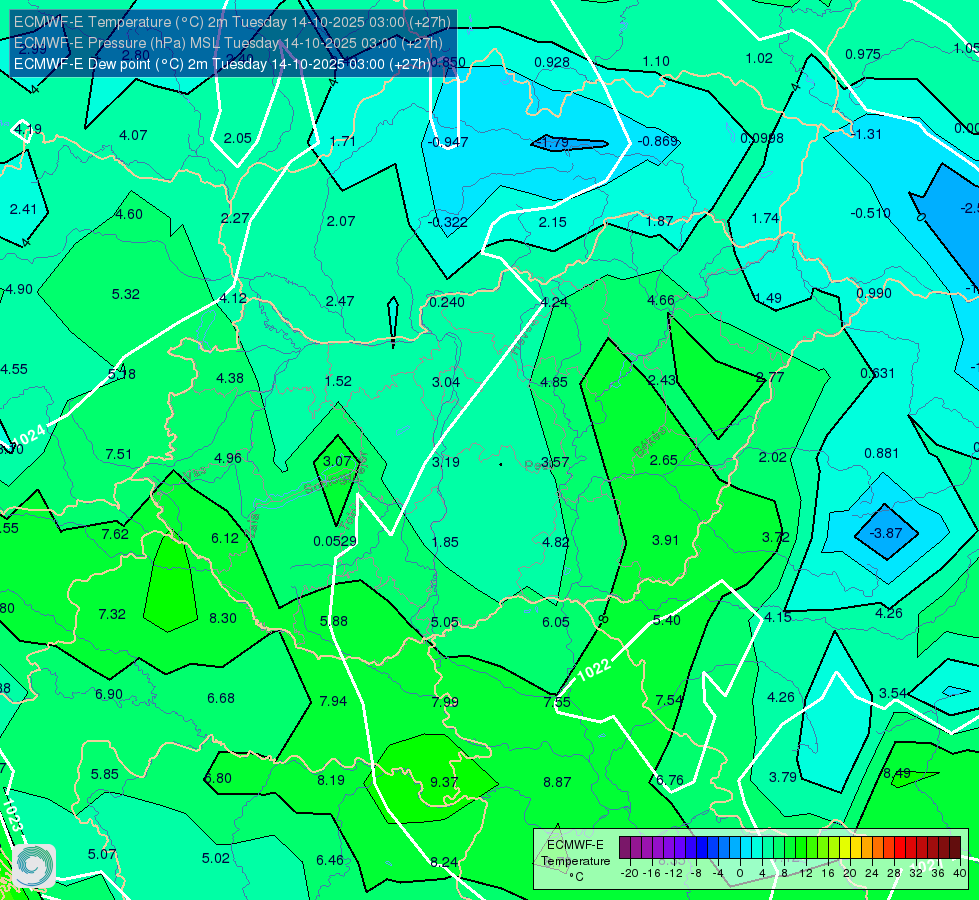The width and height of the screenshot is (979, 900).
Task: Click the '-0.322' temperature value
Action: pos(448,222)
